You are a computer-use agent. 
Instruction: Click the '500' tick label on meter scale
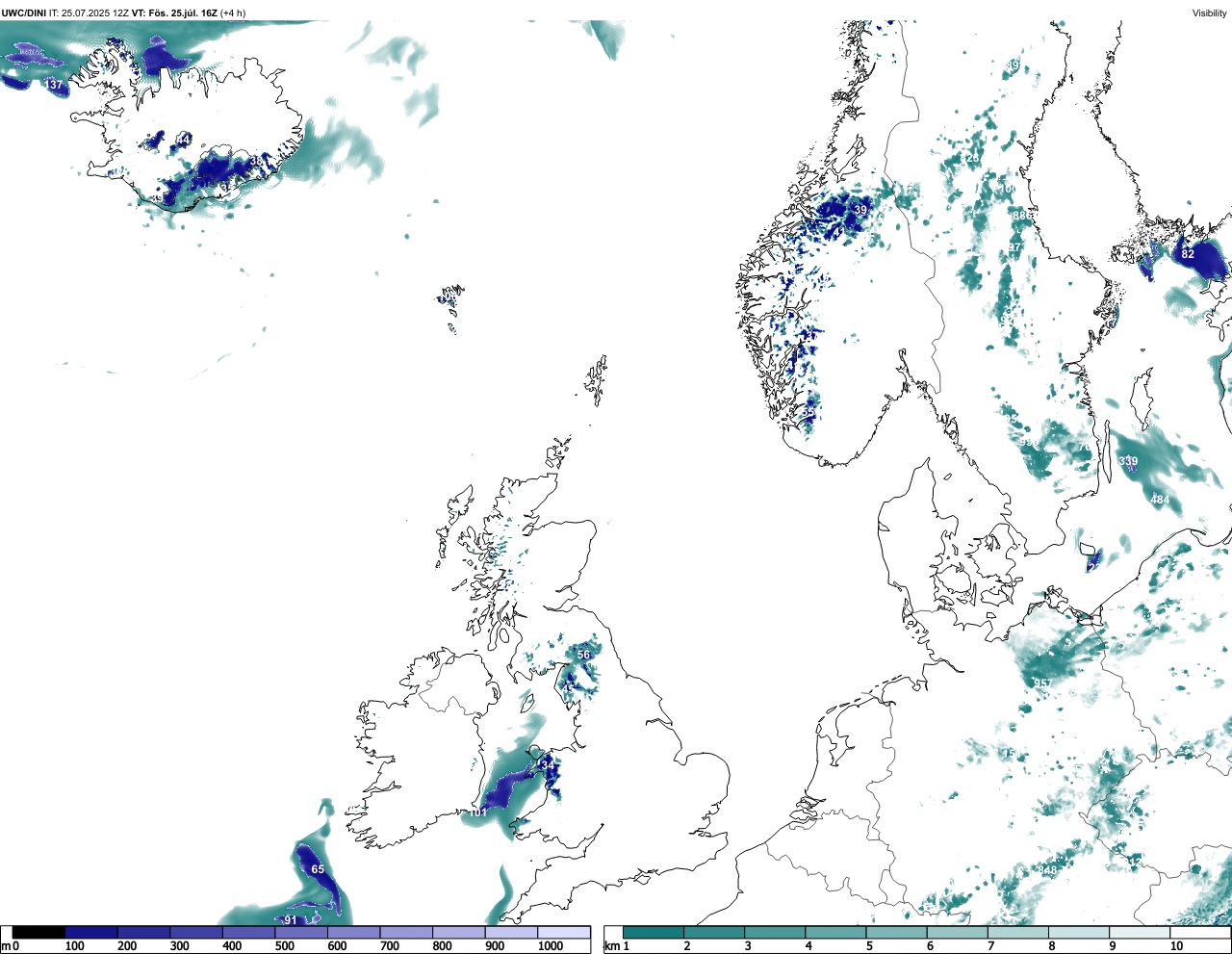284,946
